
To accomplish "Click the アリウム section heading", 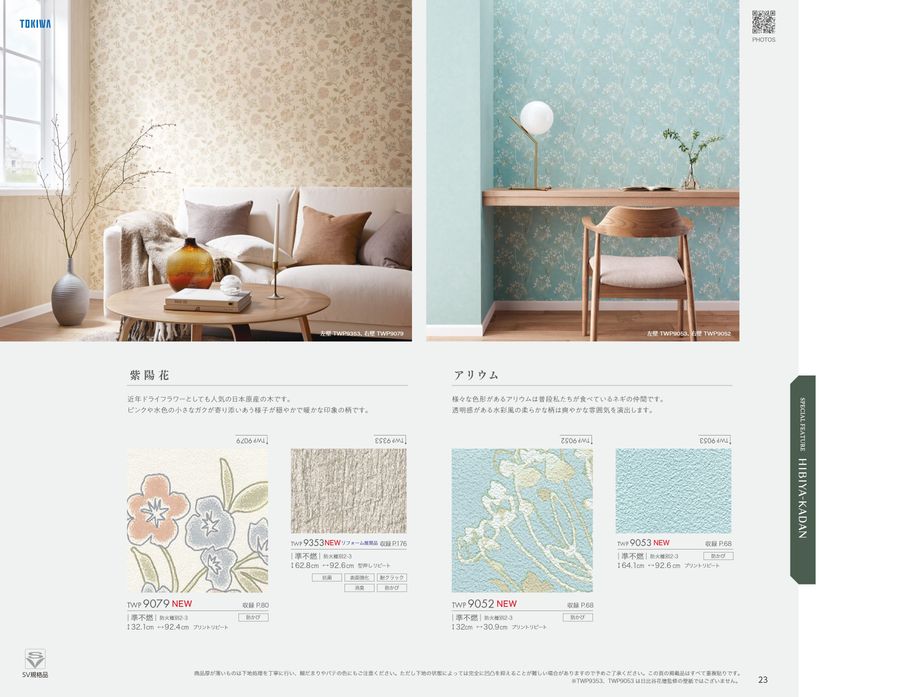I will [x=476, y=375].
